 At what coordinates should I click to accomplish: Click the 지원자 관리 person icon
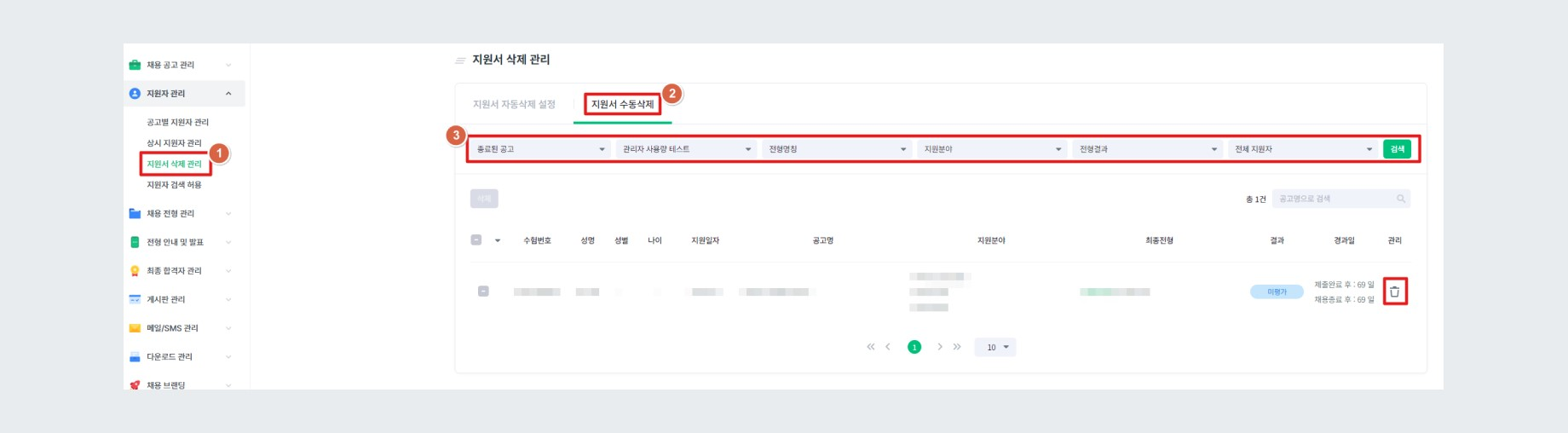click(x=135, y=94)
